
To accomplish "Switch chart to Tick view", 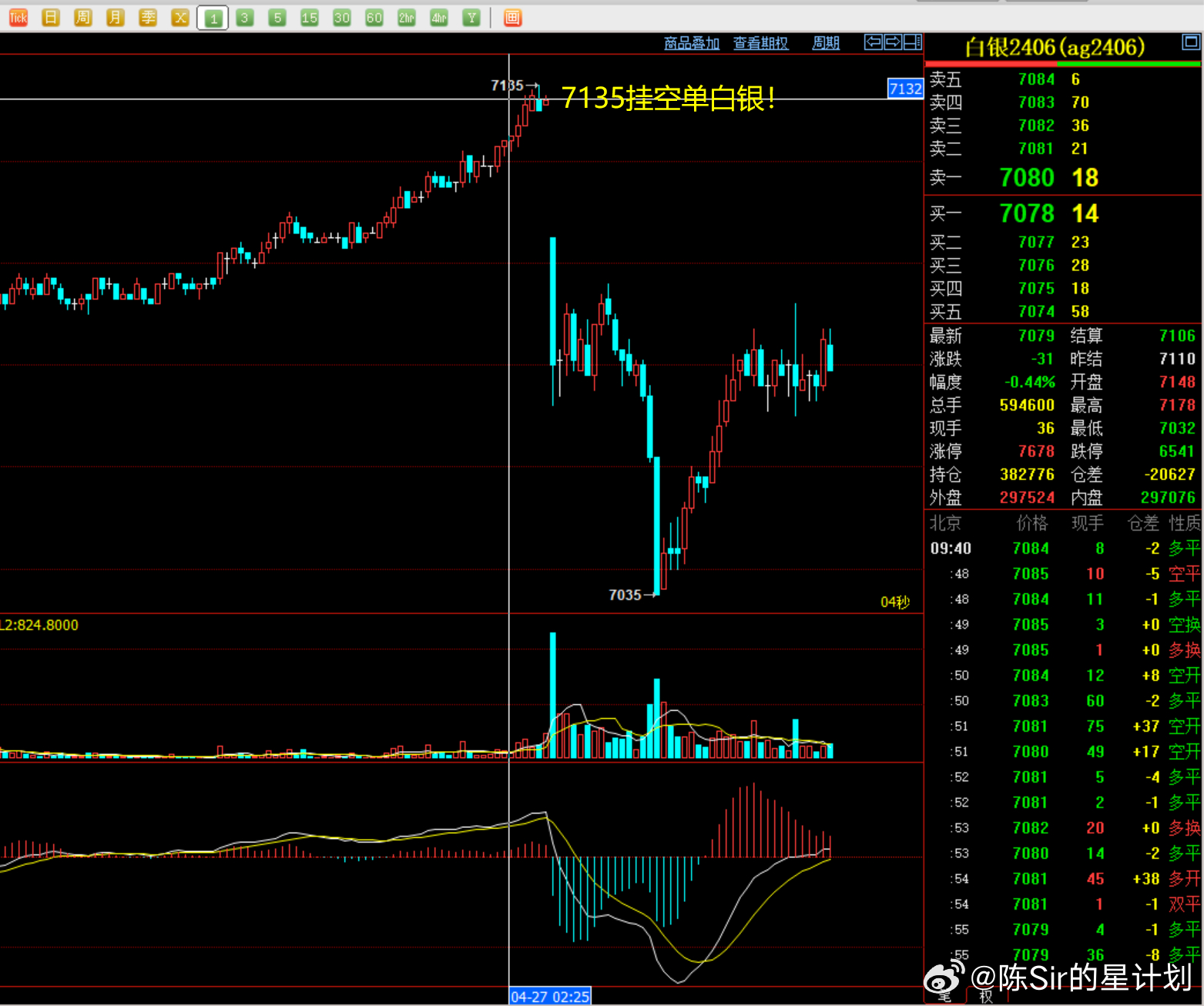I will pyautogui.click(x=18, y=18).
